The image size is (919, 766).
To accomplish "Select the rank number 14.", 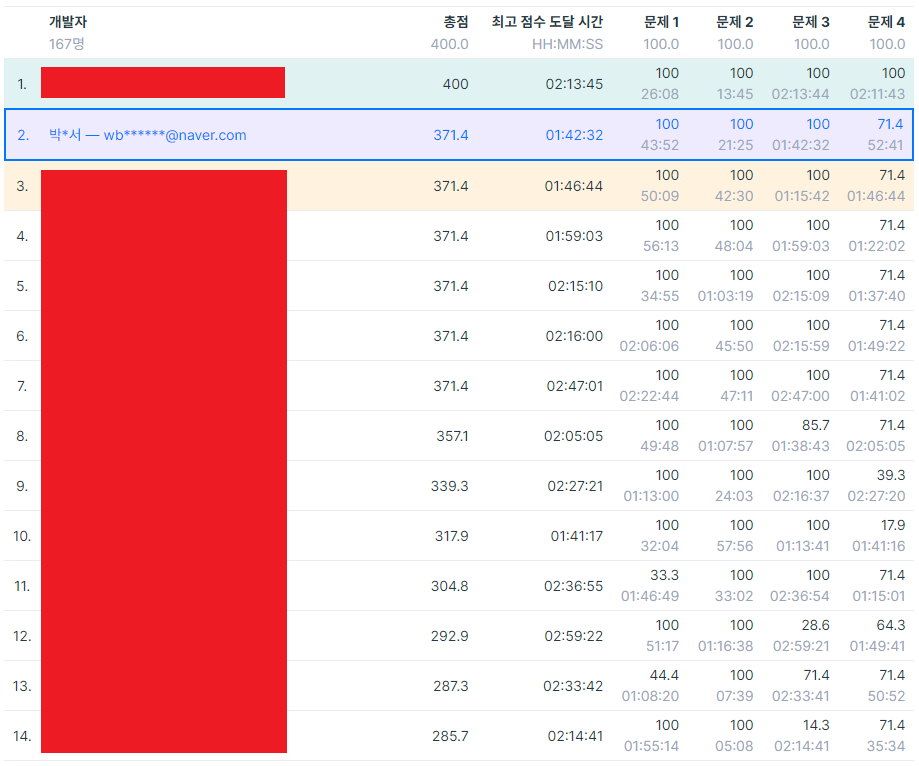I will [x=22, y=736].
